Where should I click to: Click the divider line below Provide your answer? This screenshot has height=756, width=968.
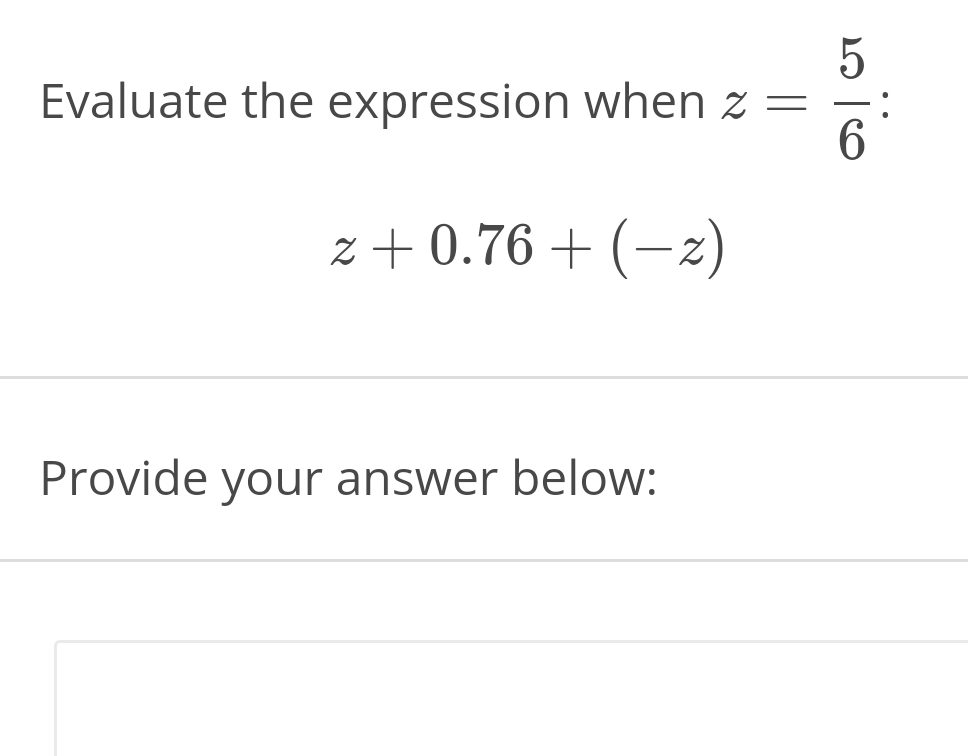click(x=484, y=559)
